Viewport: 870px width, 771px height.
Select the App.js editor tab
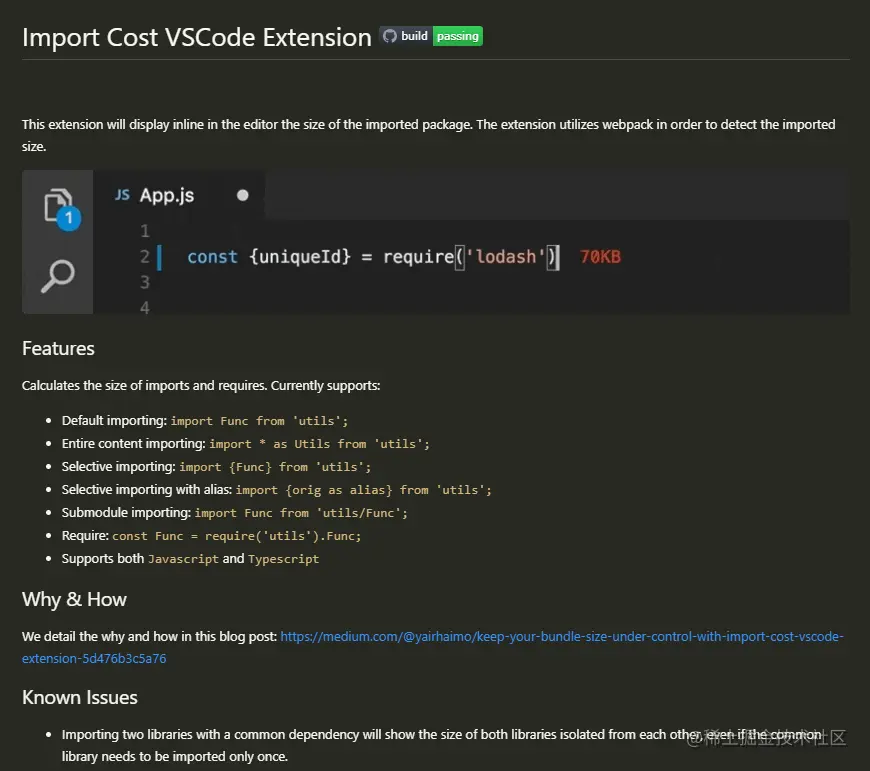pos(179,195)
